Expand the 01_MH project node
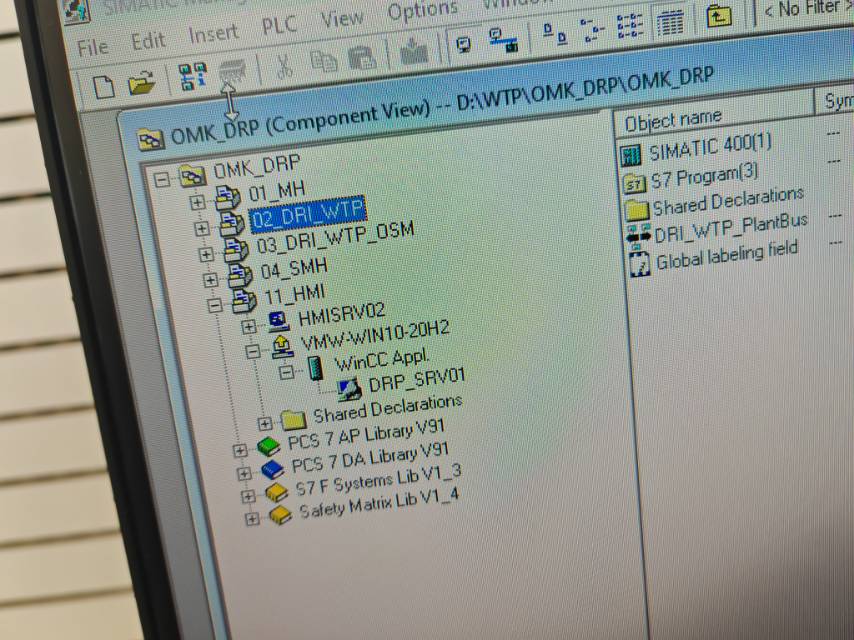This screenshot has width=854, height=640. (197, 203)
